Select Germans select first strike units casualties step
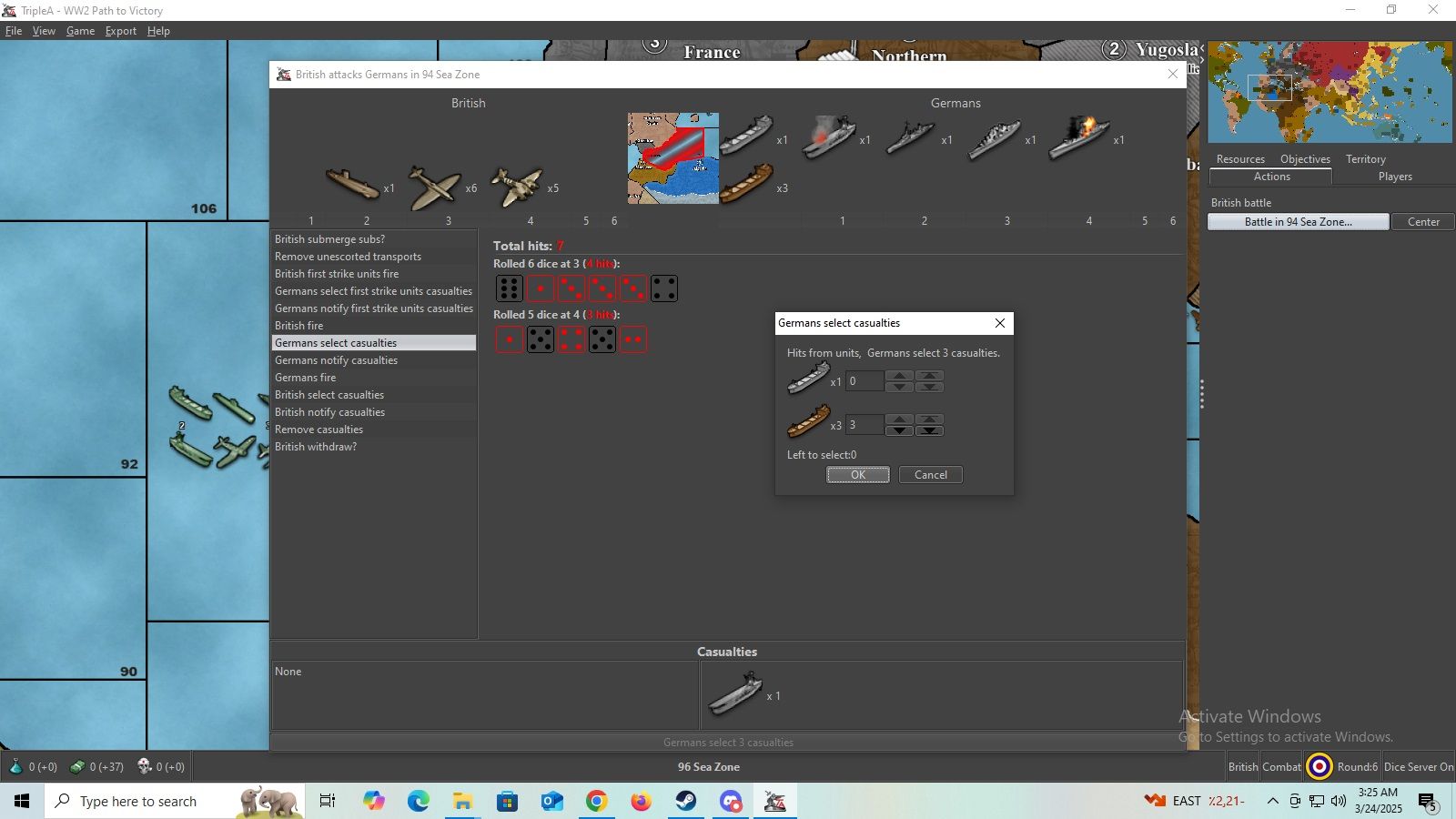The image size is (1456, 819). tap(374, 291)
